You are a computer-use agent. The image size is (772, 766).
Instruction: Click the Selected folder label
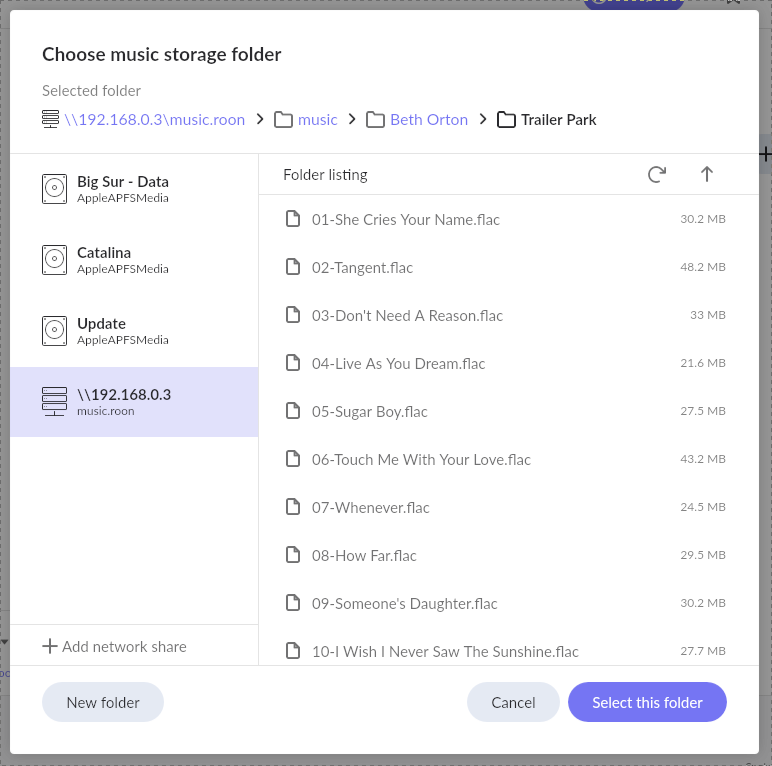pyautogui.click(x=92, y=91)
